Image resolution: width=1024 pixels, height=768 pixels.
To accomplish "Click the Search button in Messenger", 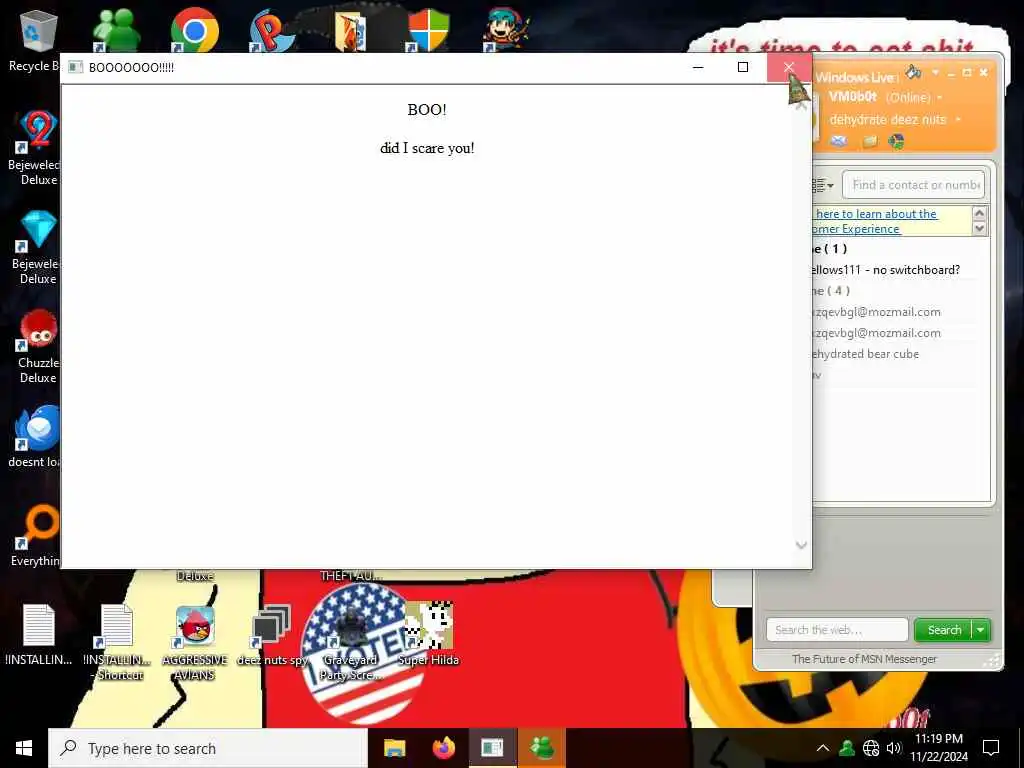I will pos(944,630).
